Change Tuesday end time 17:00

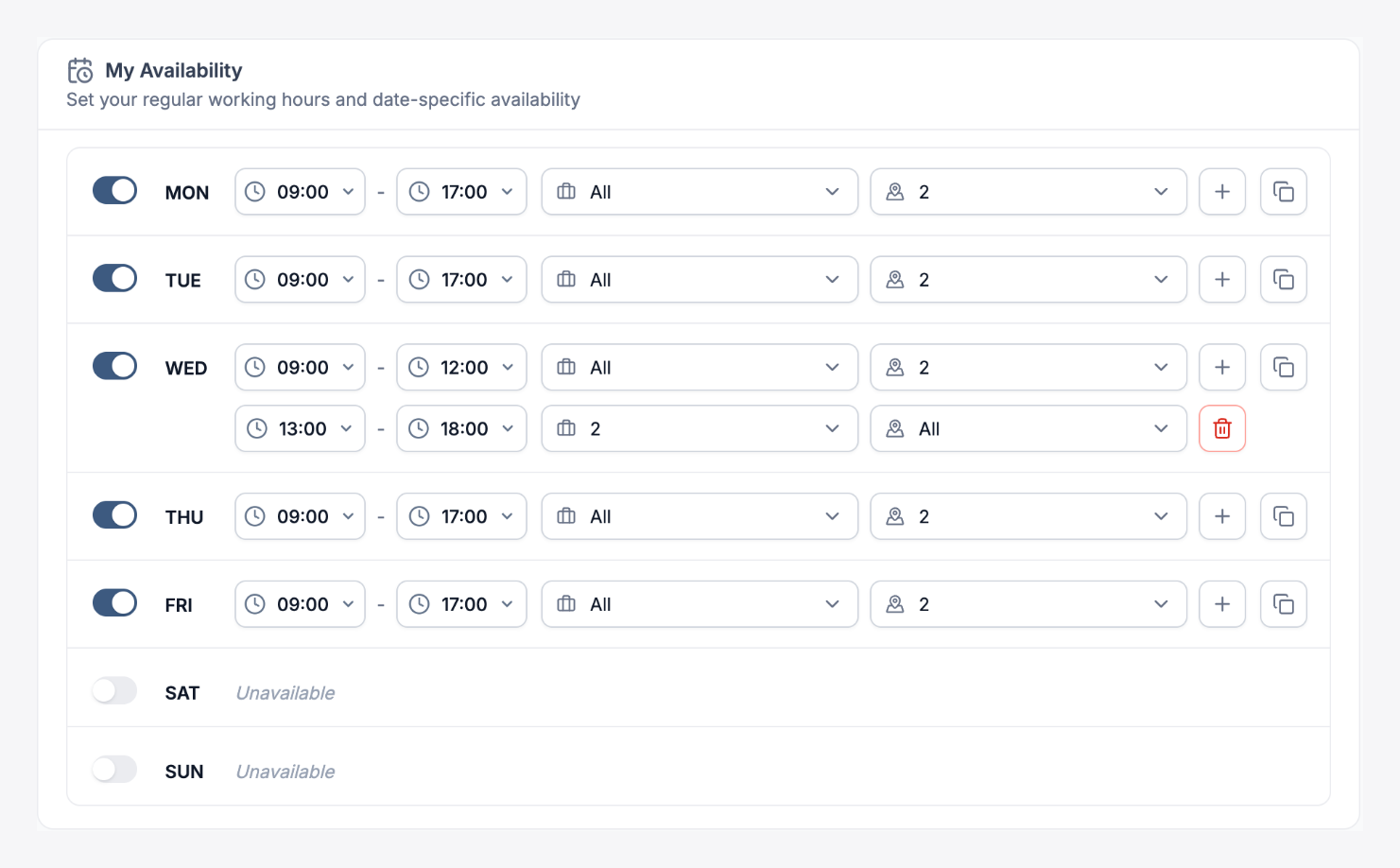click(x=461, y=280)
